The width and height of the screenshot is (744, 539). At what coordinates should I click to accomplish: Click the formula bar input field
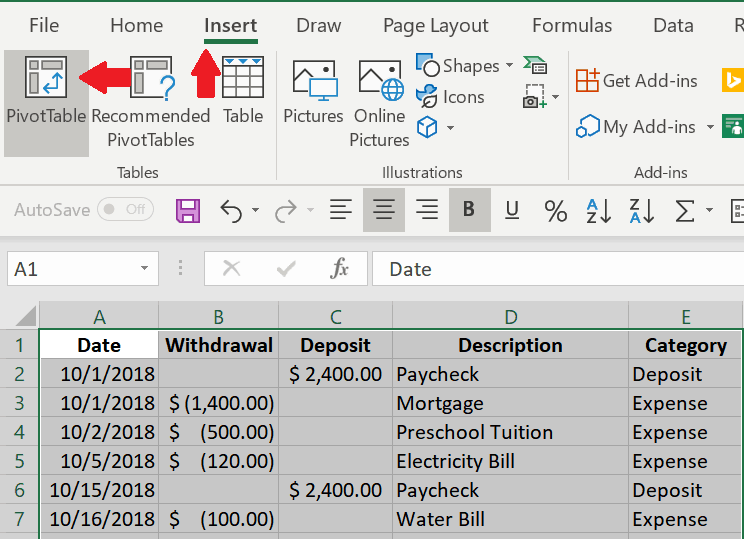point(560,269)
